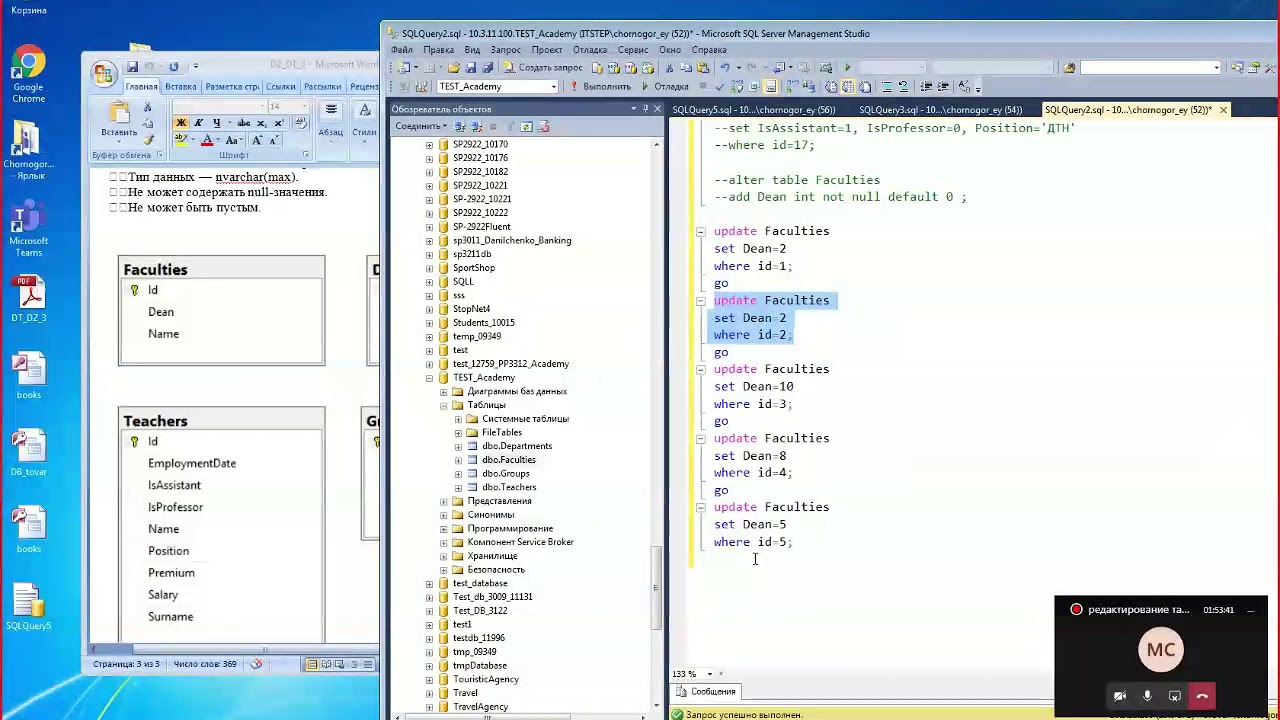Toggle strikethrough formatting in Word
This screenshot has width=1280, height=720.
(243, 123)
